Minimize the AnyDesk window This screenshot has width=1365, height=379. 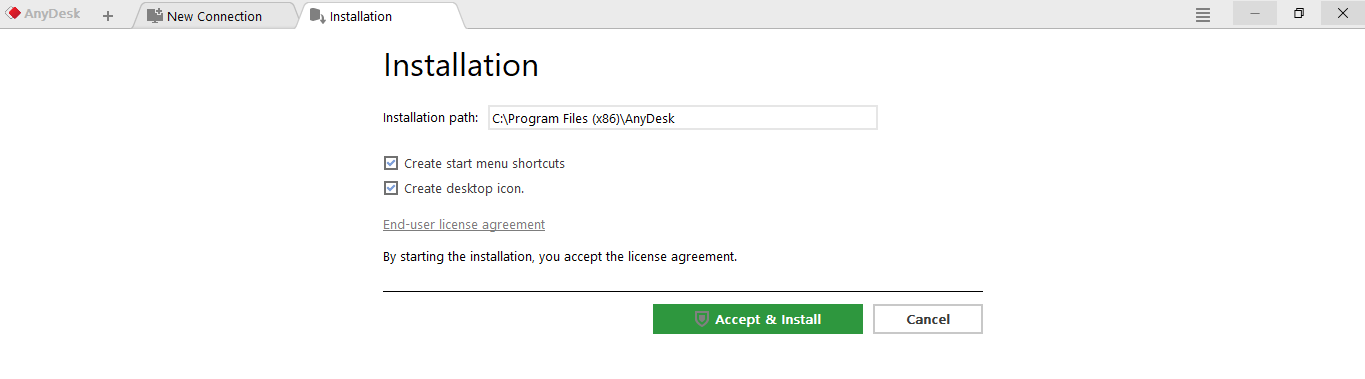(1255, 13)
